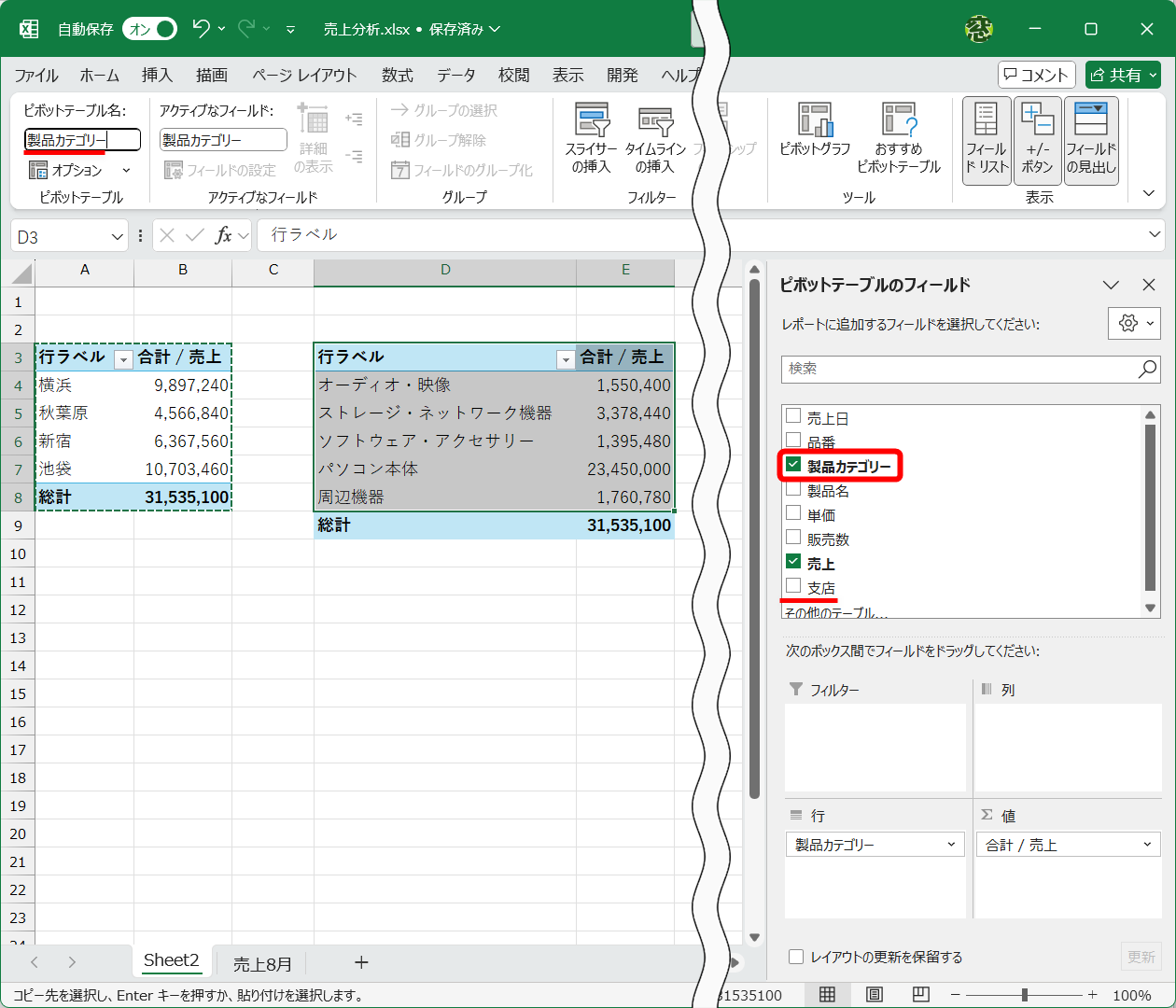Check the 販売数 field checkbox

tap(793, 537)
